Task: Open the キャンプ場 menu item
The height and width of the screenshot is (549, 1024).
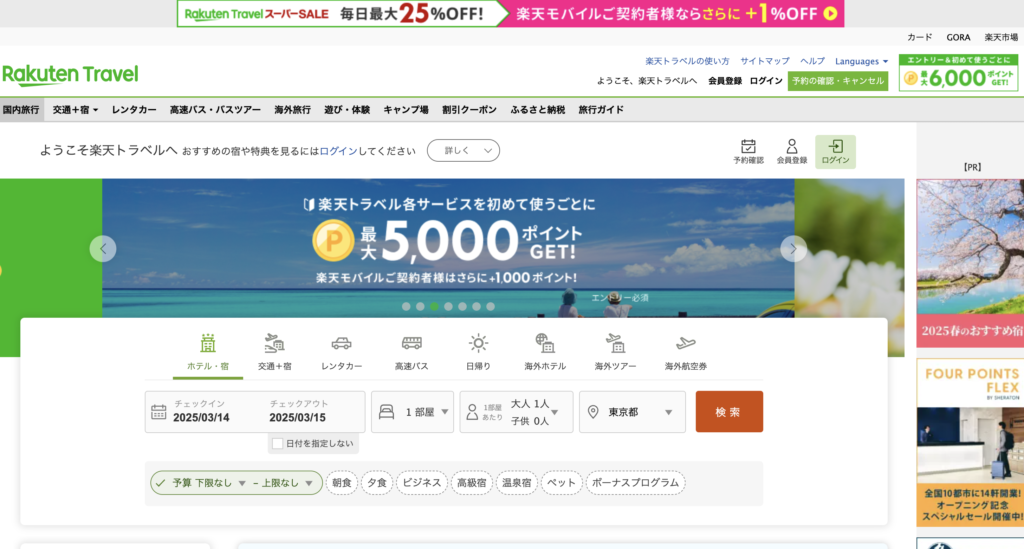Action: [x=406, y=110]
